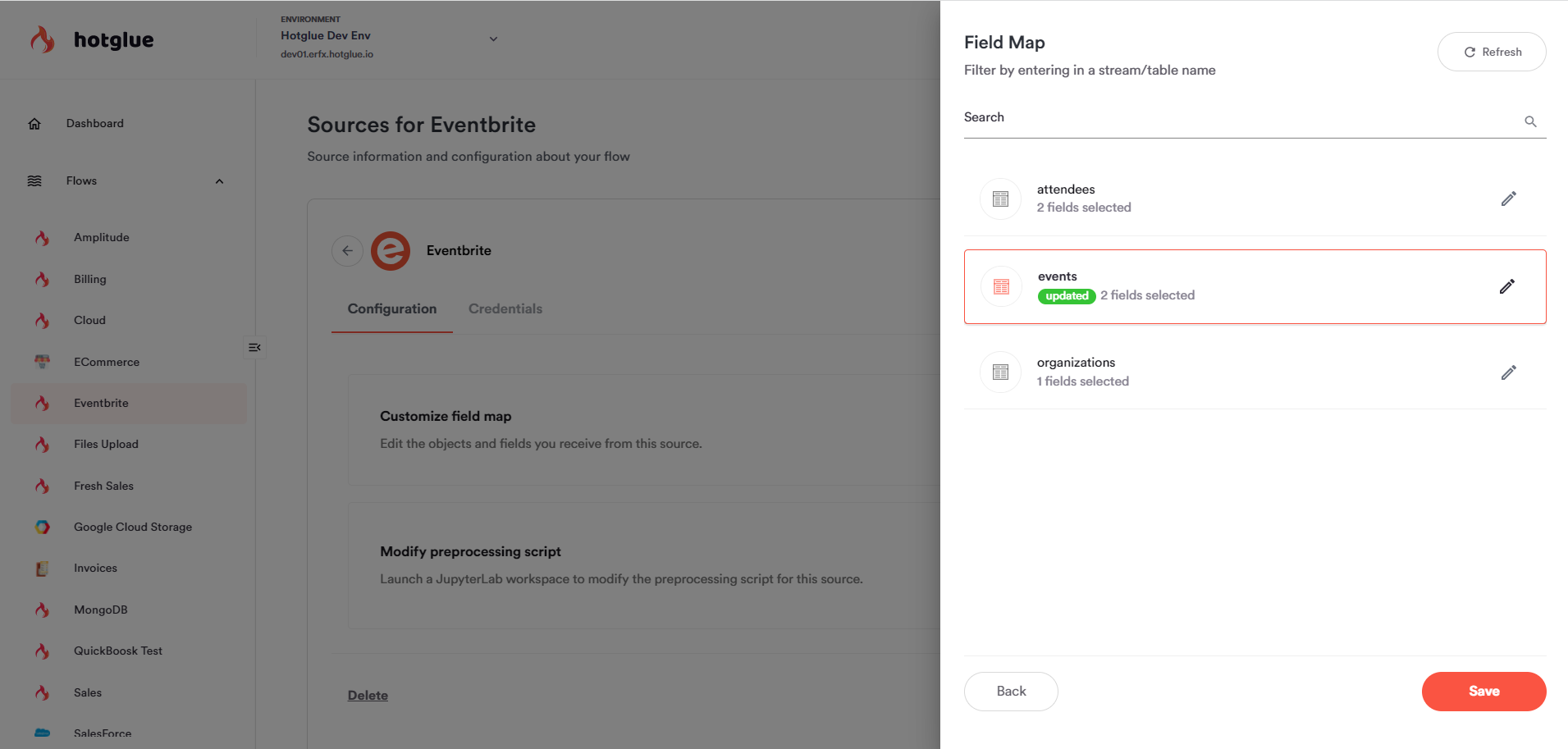Click the pencil edit icon for attendees

tap(1508, 199)
